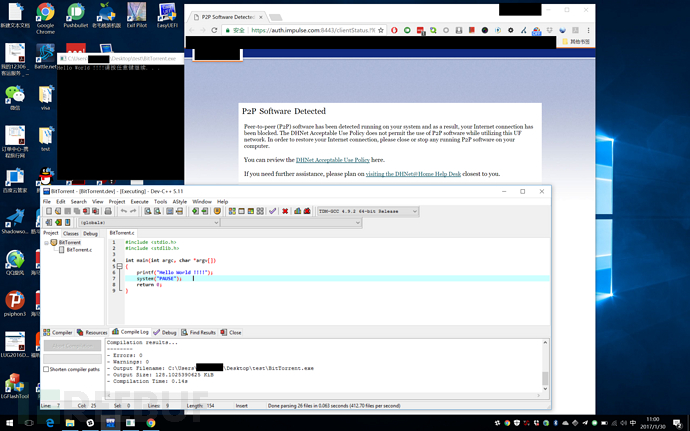Click the red X Stop Execution icon
The image size is (690, 431).
(x=285, y=211)
